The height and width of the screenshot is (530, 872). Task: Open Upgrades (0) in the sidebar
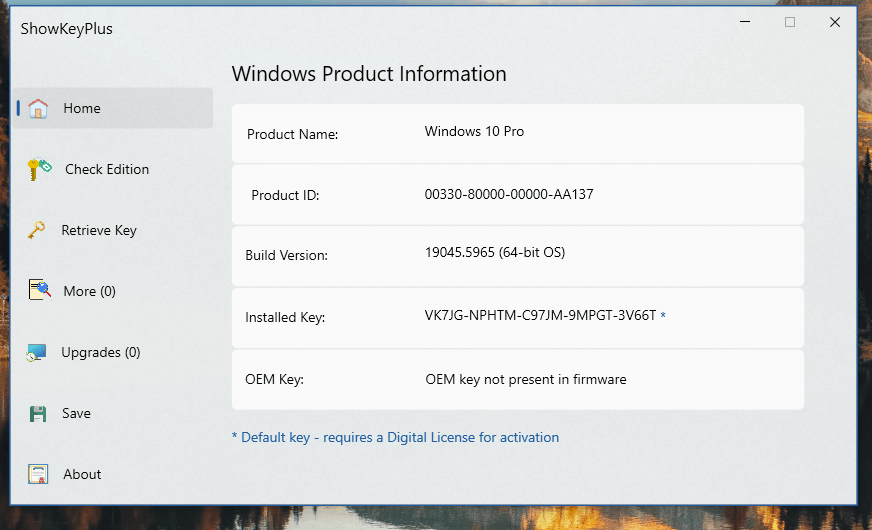tap(101, 353)
